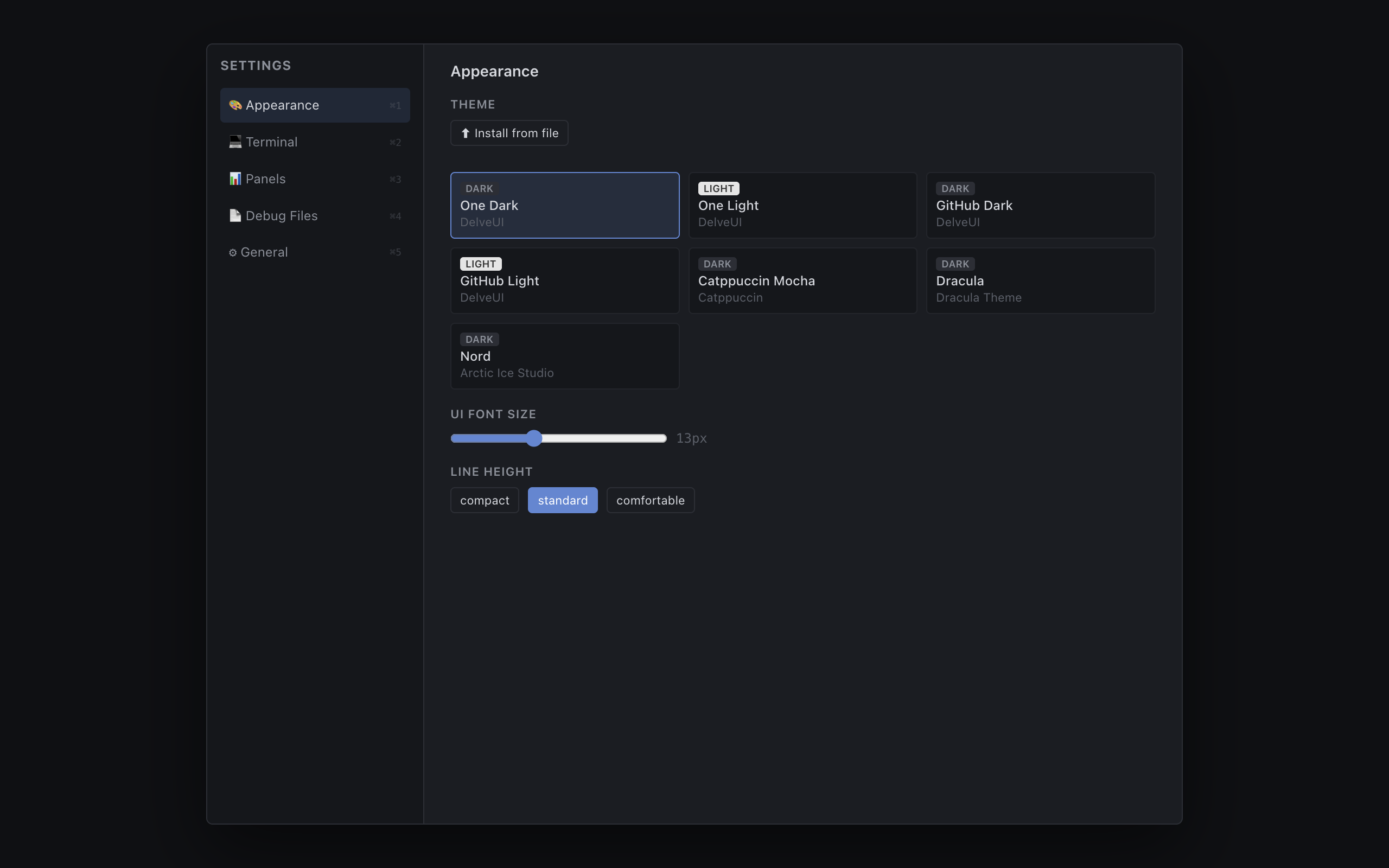This screenshot has height=868, width=1389.
Task: Select compact line height
Action: click(x=485, y=500)
